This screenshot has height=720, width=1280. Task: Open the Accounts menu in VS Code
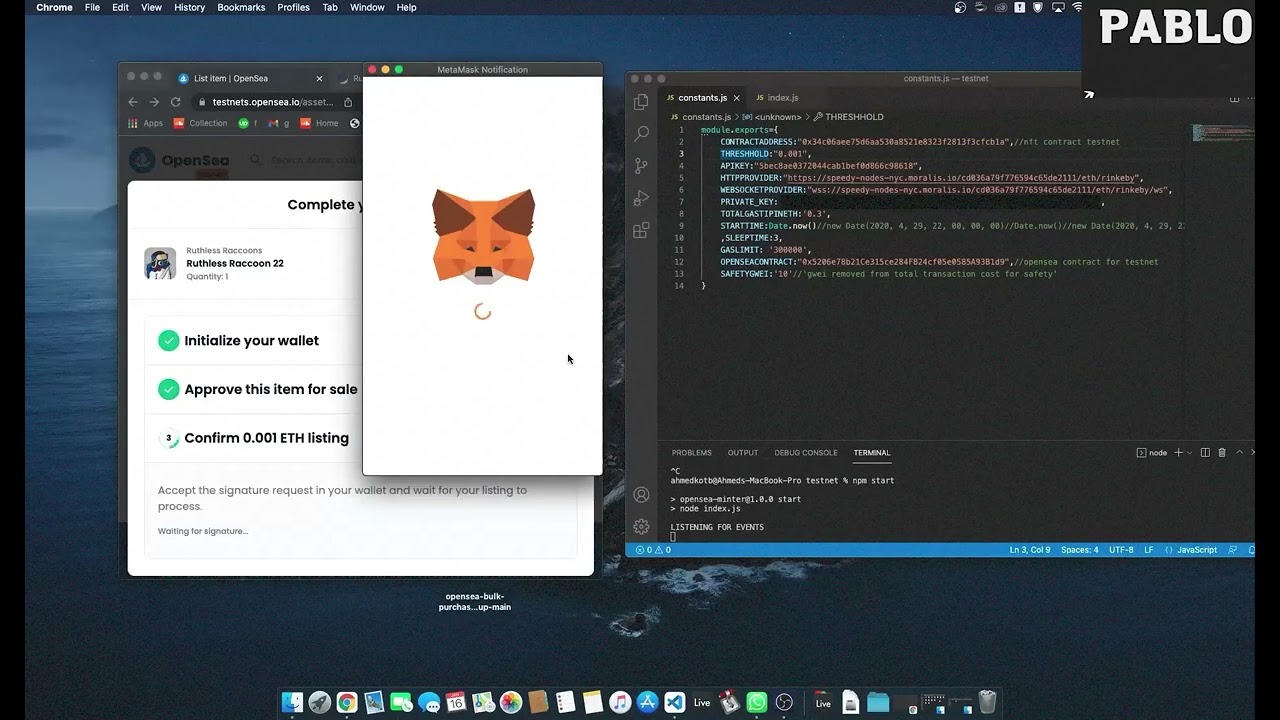click(642, 495)
